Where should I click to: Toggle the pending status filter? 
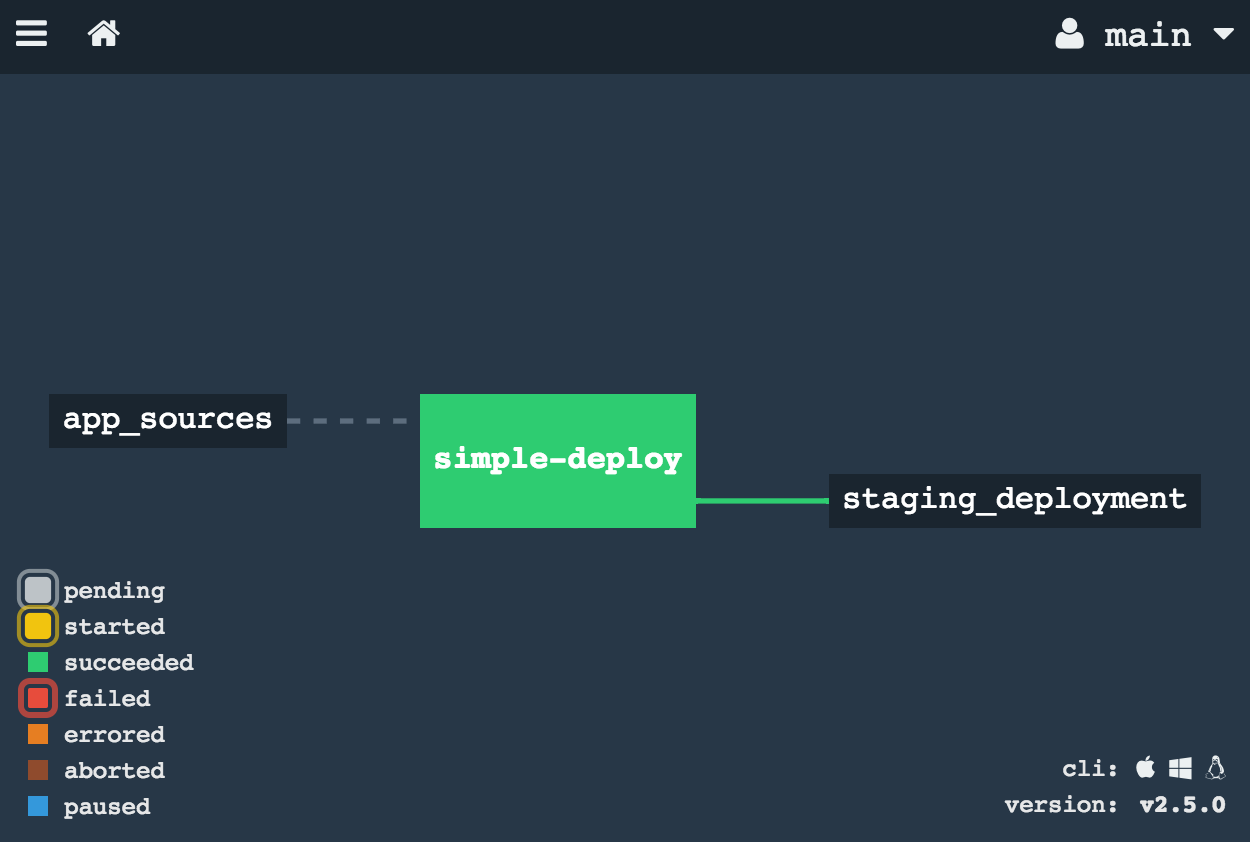pyautogui.click(x=37, y=590)
